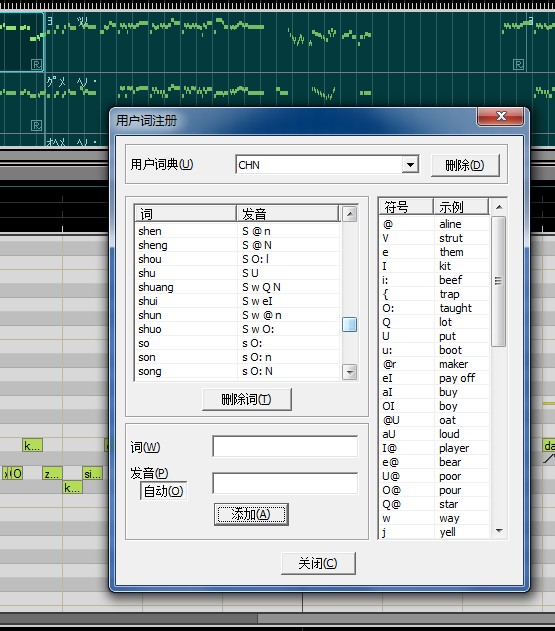This screenshot has width=555, height=631.
Task: Click the 'I@' symbol row for player
Action: (435, 448)
